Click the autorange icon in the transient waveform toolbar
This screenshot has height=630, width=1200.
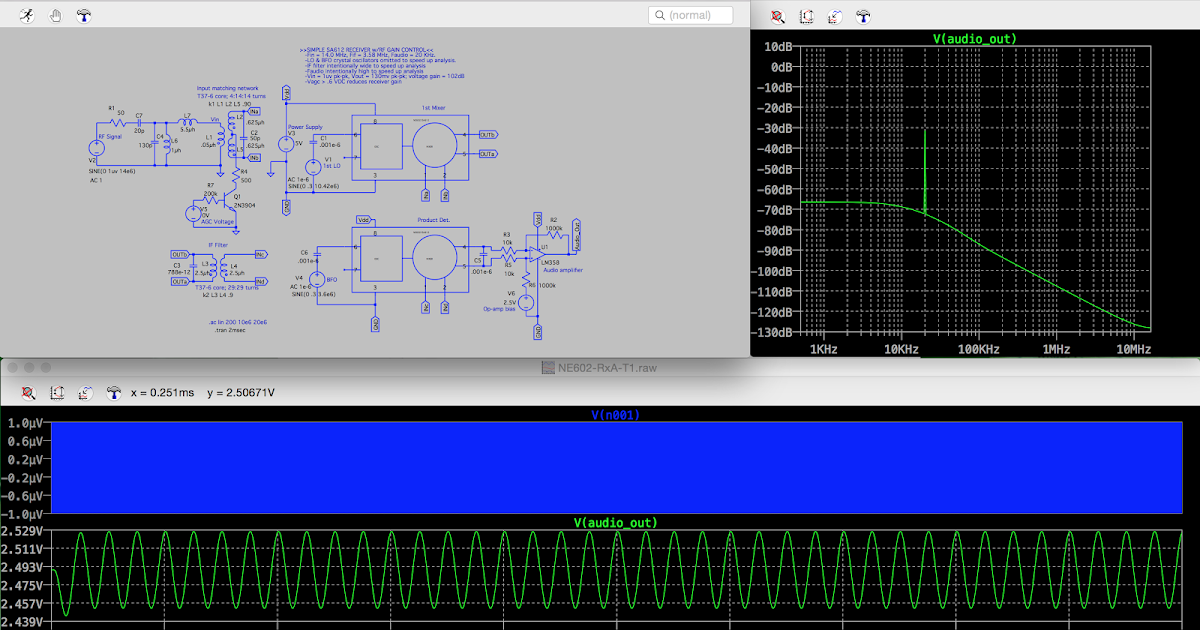(x=56, y=394)
